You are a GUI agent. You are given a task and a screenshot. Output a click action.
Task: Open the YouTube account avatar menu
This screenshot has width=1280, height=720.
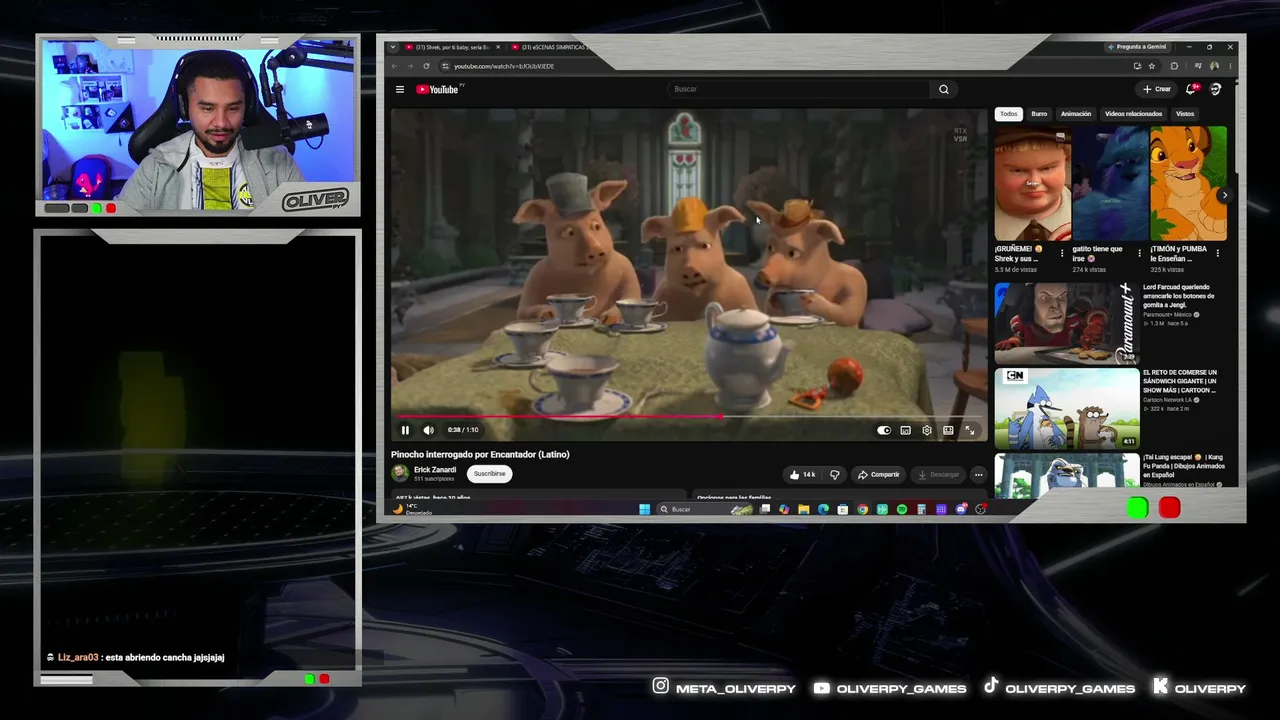[x=1216, y=89]
